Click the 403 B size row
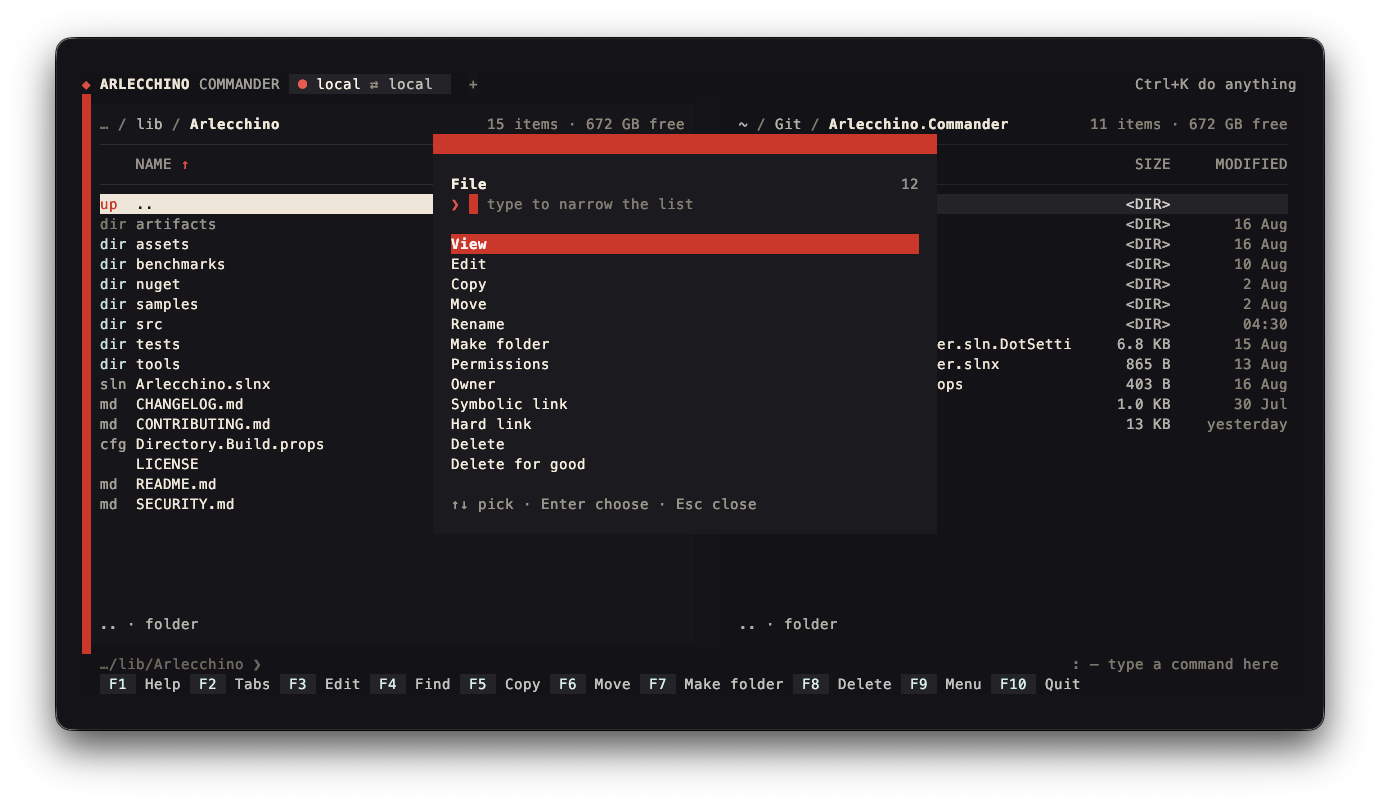 (x=1112, y=384)
